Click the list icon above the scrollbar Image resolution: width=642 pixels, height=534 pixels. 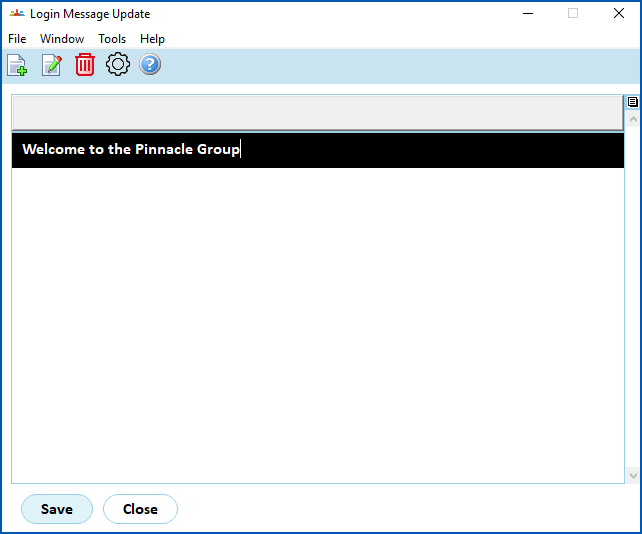[633, 102]
